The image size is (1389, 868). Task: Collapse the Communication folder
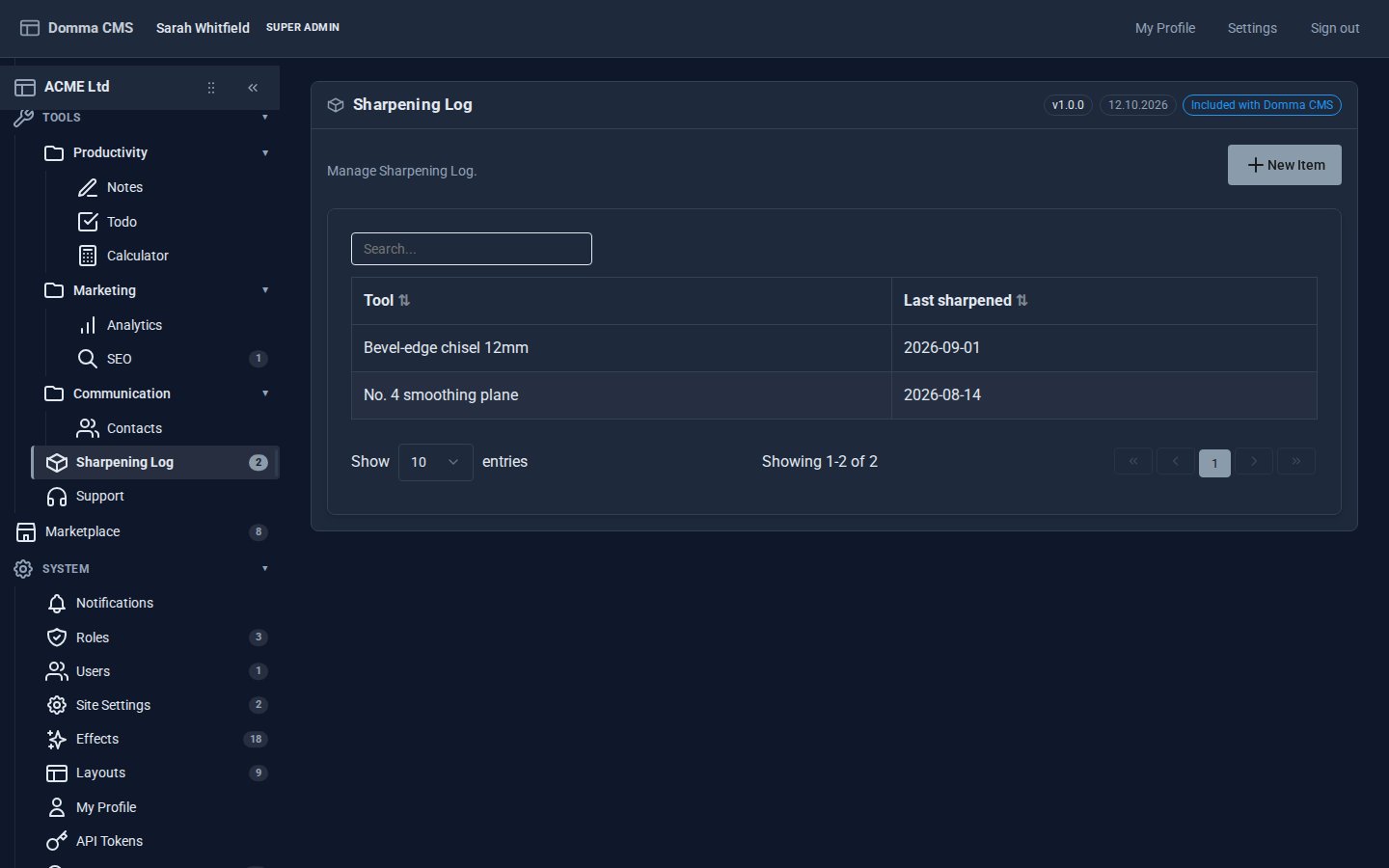click(265, 393)
